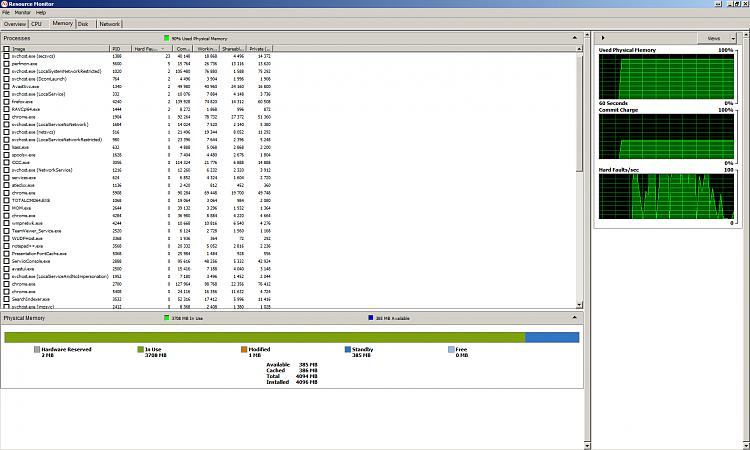Select the svchost.exe (NetworkService) row
Screen dimensions: 750x450
click(136, 170)
